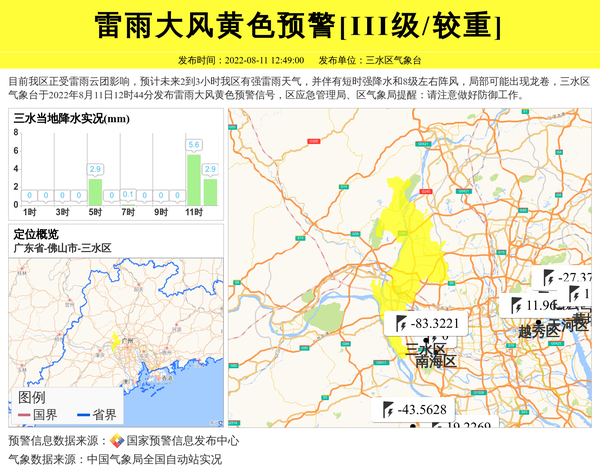Click the yellow warning title banner
The image size is (600, 471).
pos(300,25)
